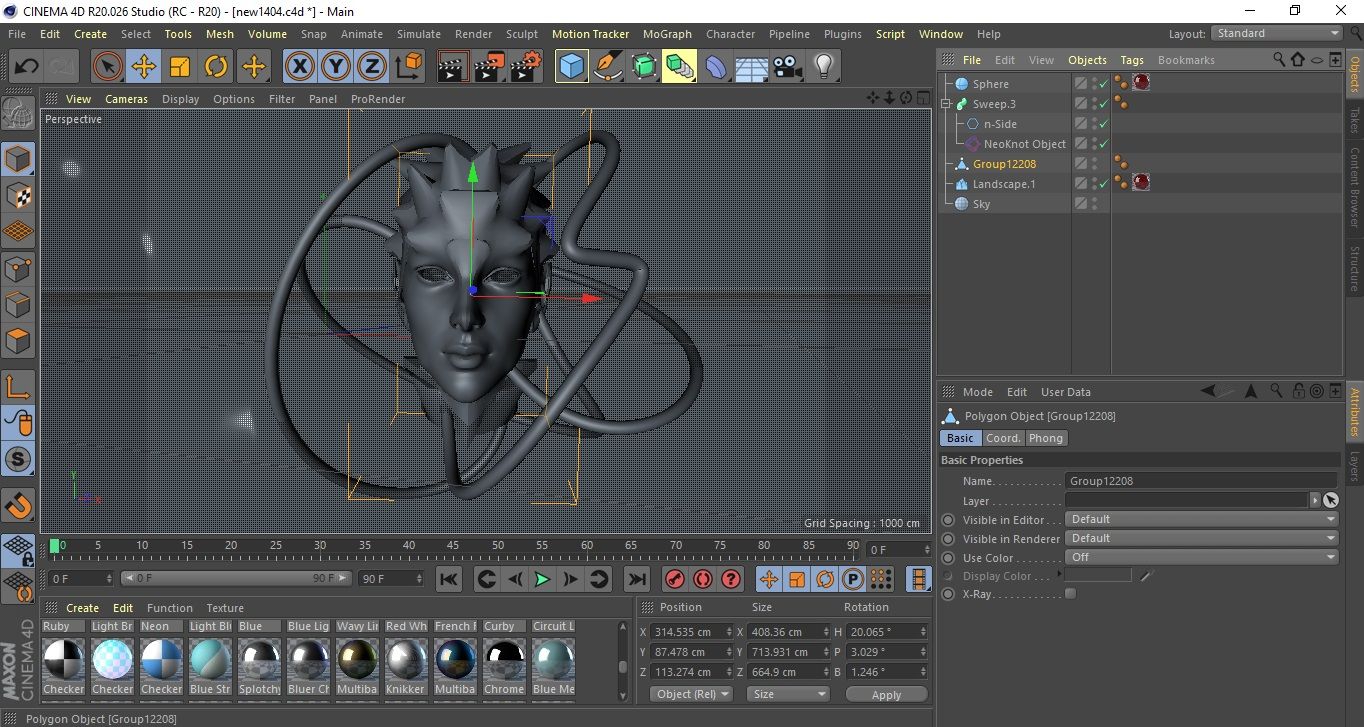
Task: Select the Rotate tool in toolbar
Action: (216, 67)
